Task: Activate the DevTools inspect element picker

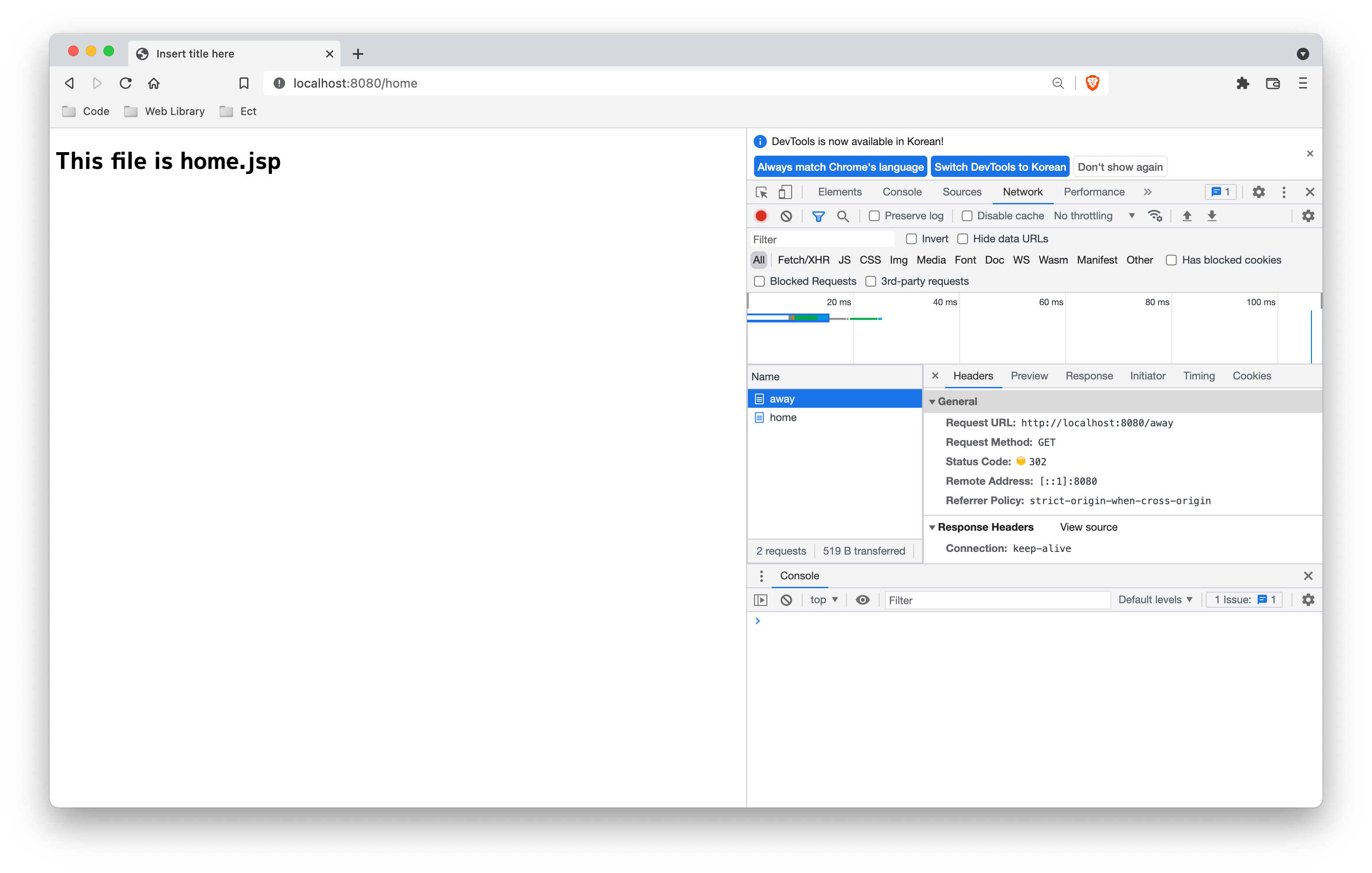Action: point(761,192)
